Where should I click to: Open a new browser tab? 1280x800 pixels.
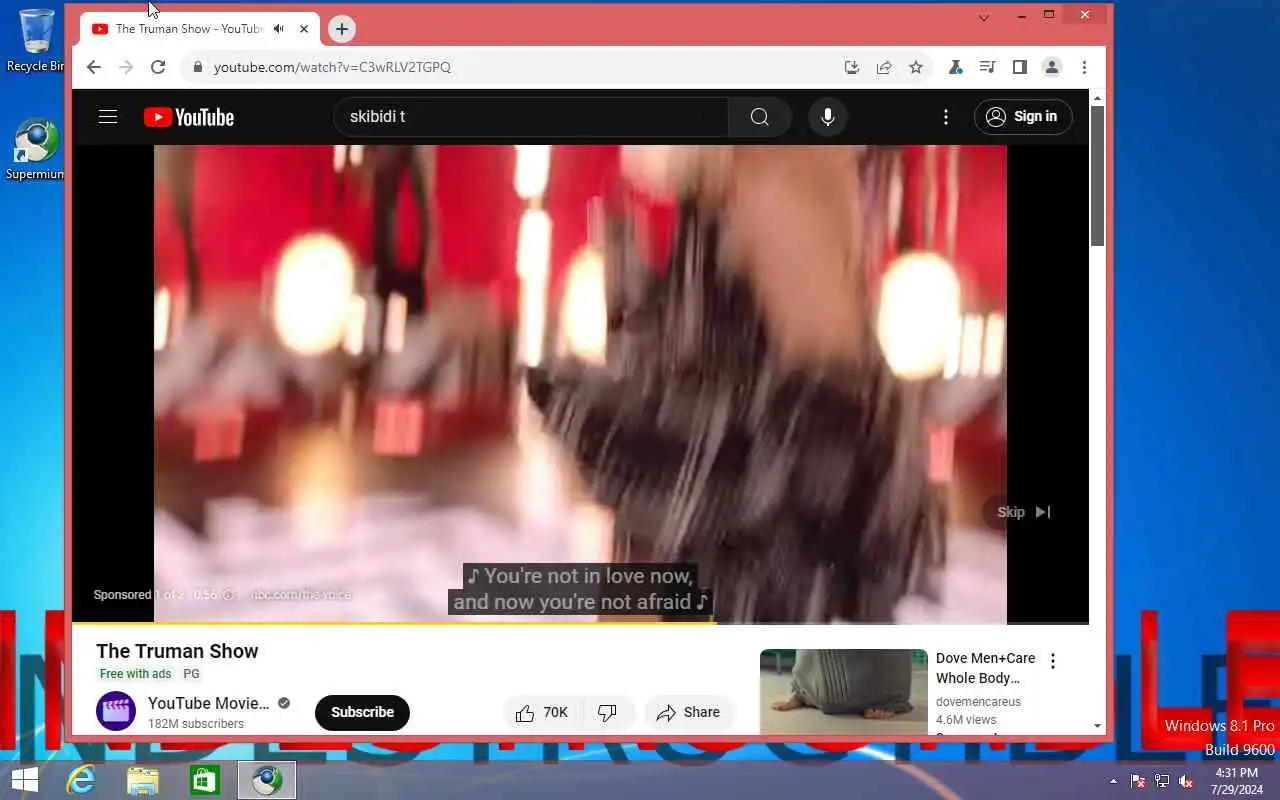(x=342, y=29)
